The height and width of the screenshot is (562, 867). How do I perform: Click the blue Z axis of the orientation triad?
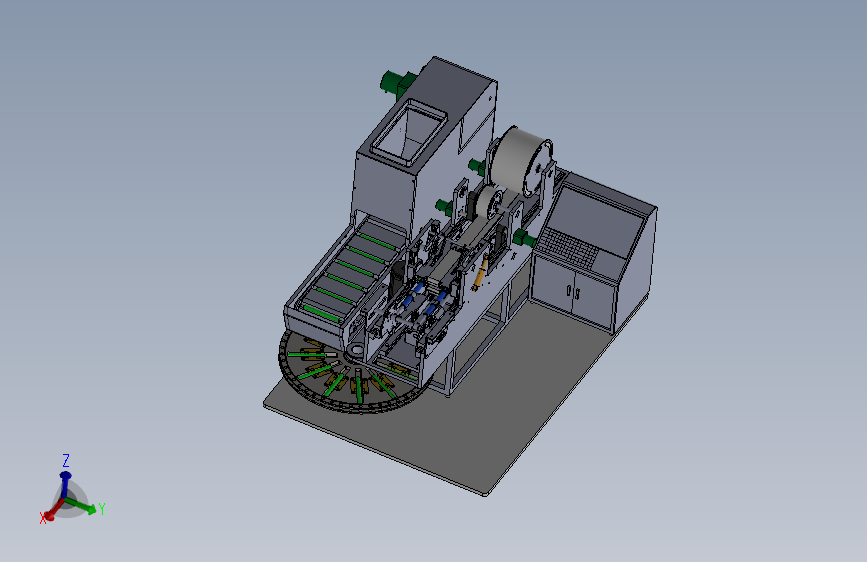(x=65, y=484)
